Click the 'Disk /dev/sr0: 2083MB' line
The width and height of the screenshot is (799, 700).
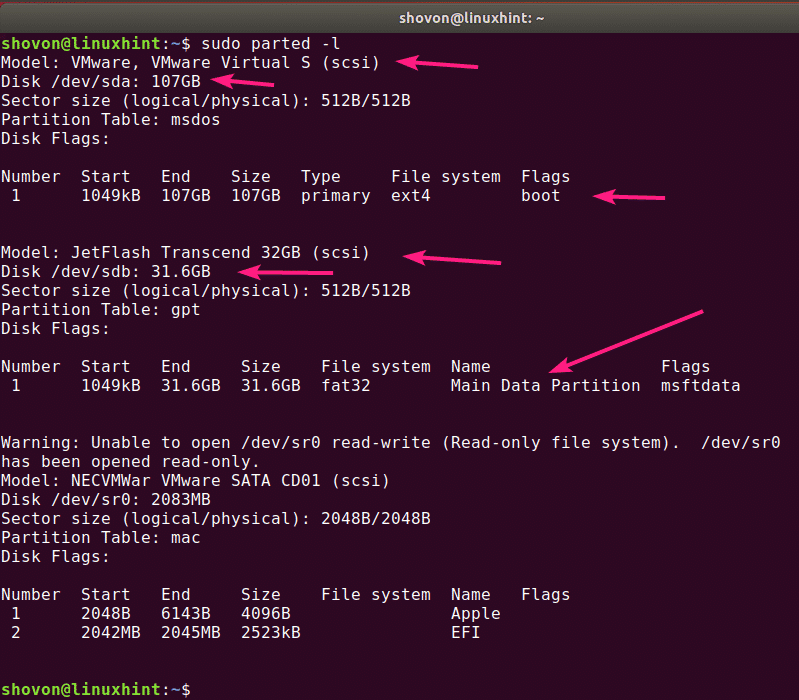(x=106, y=499)
